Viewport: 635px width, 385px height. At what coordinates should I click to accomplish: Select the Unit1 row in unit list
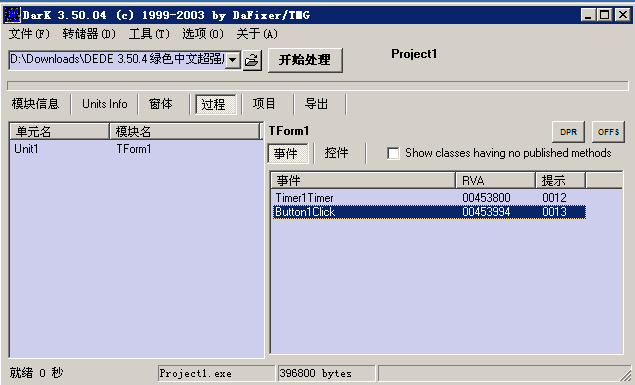tap(26, 149)
